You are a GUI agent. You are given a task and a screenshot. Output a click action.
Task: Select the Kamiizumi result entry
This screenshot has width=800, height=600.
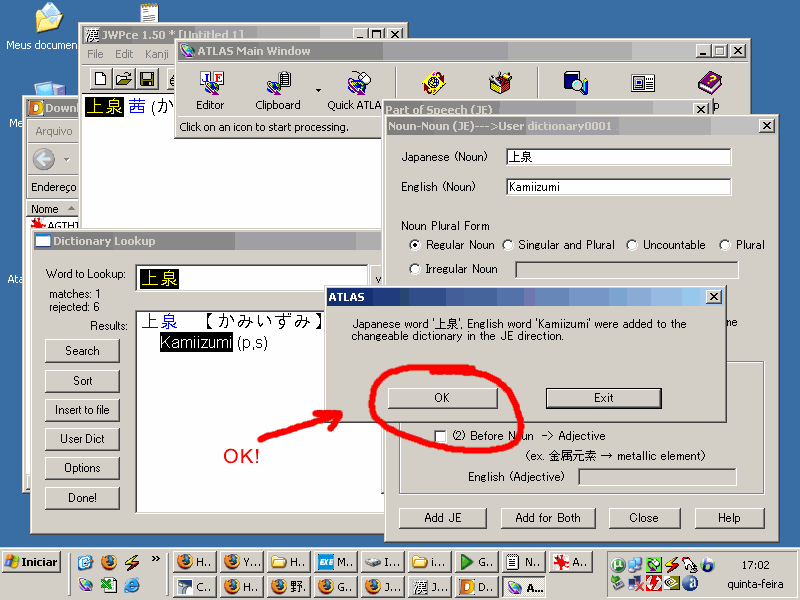click(196, 342)
